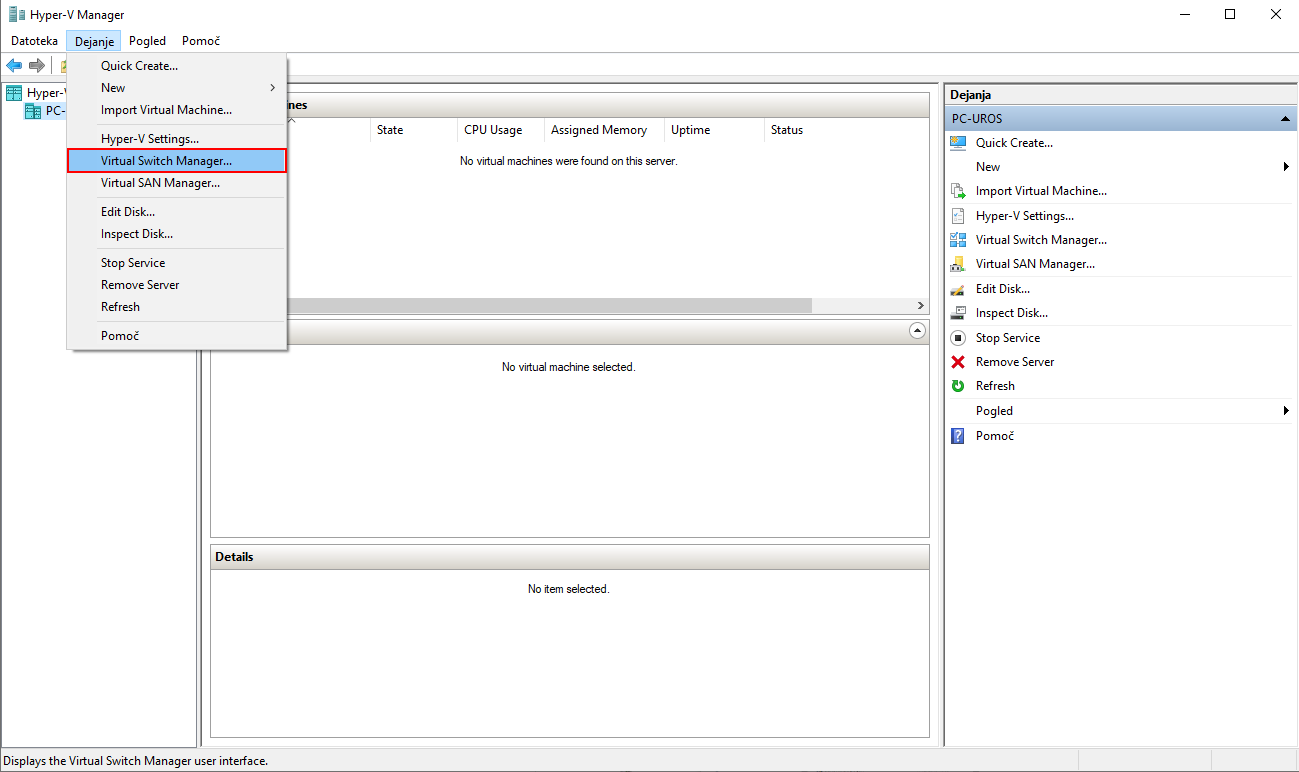Choose Inspect Disk in the dropdown menu
Screen dimensions: 1299x772
177,234
